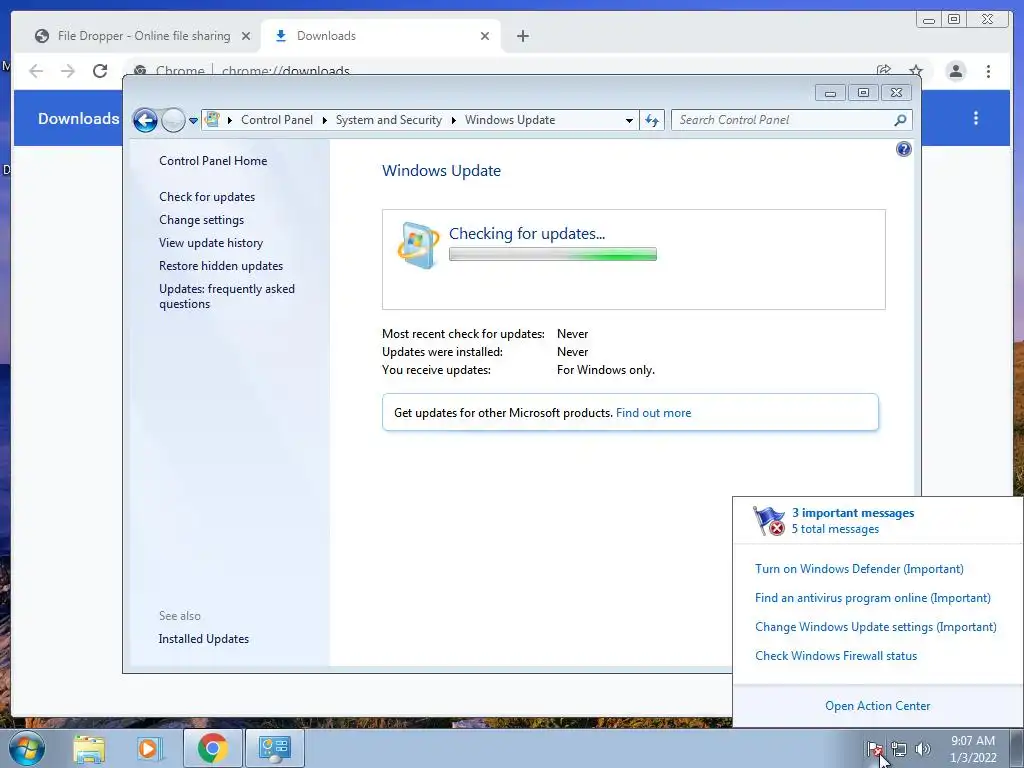Click 3 important messages heading
The width and height of the screenshot is (1024, 768).
(853, 513)
